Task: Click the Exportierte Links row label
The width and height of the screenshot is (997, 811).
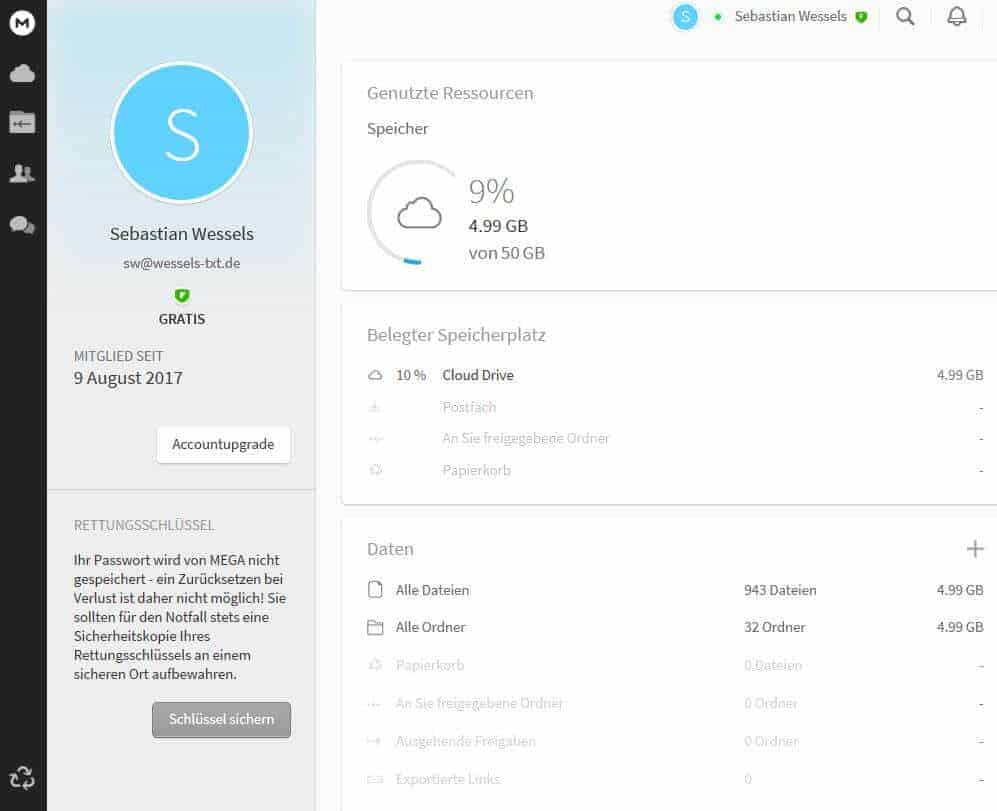Action: coord(448,779)
